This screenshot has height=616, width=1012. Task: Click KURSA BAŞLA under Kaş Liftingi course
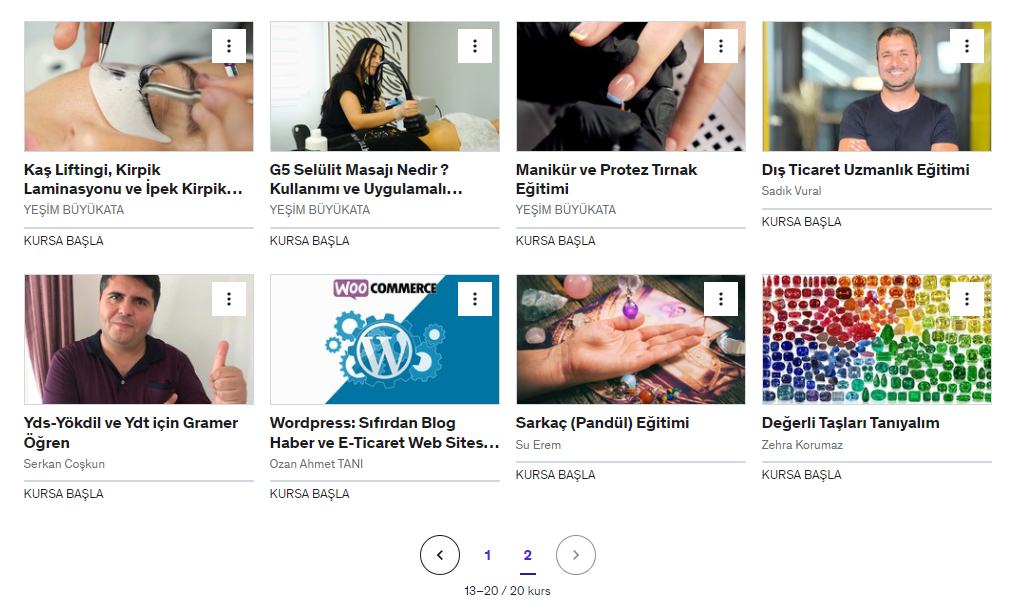tap(63, 241)
